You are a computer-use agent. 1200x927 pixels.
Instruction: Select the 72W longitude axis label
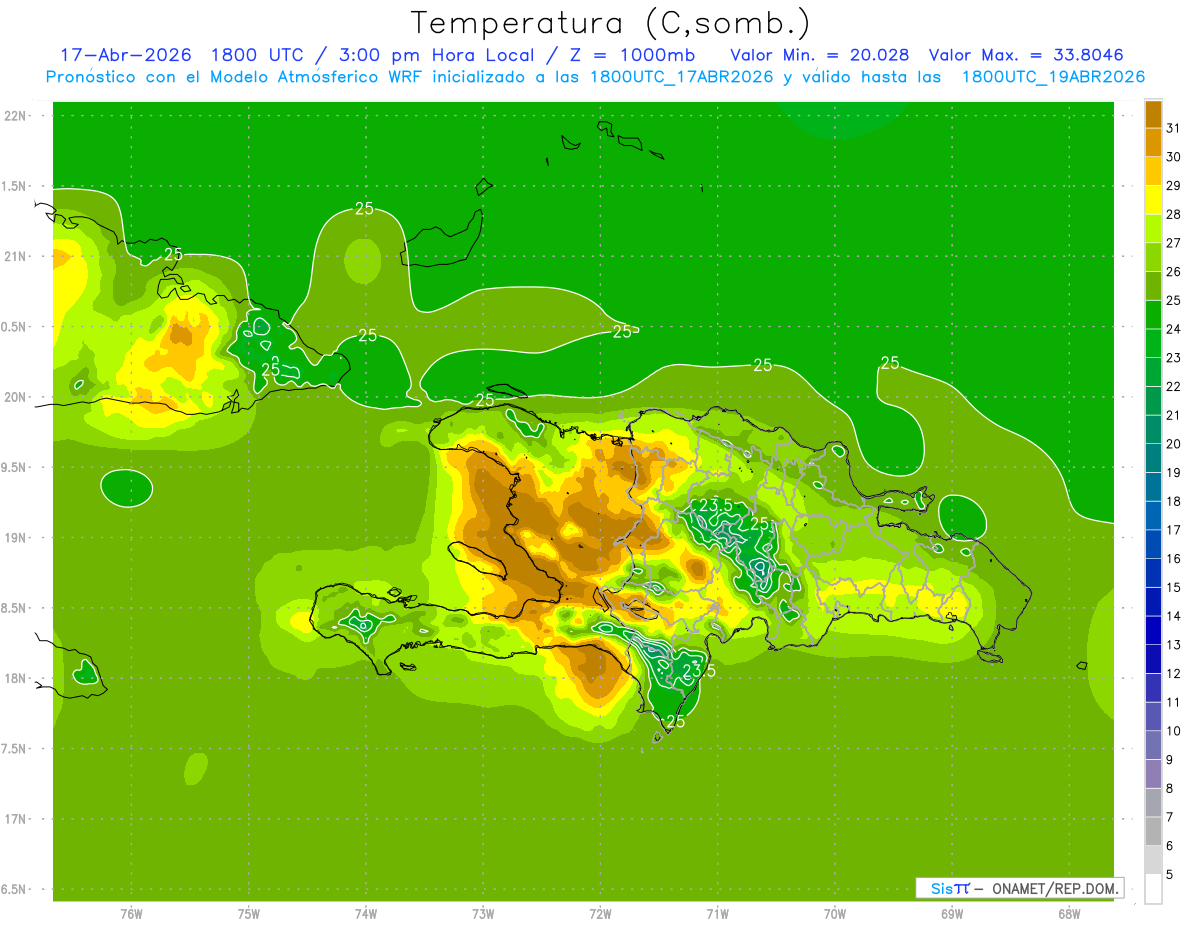600,913
